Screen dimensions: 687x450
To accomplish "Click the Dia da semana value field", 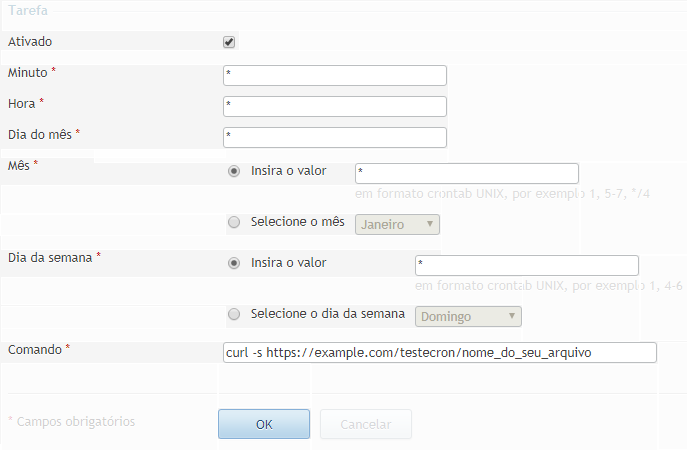I will pyautogui.click(x=527, y=266).
